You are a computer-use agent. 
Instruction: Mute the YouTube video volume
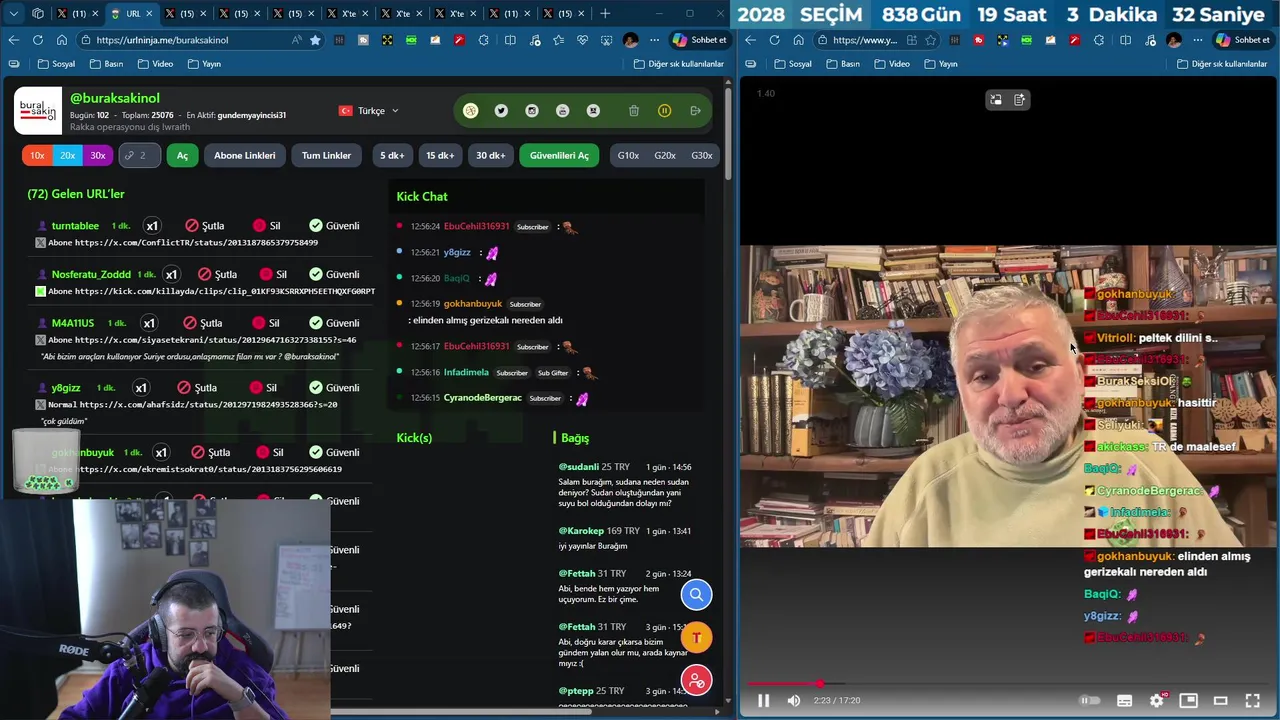tap(794, 701)
